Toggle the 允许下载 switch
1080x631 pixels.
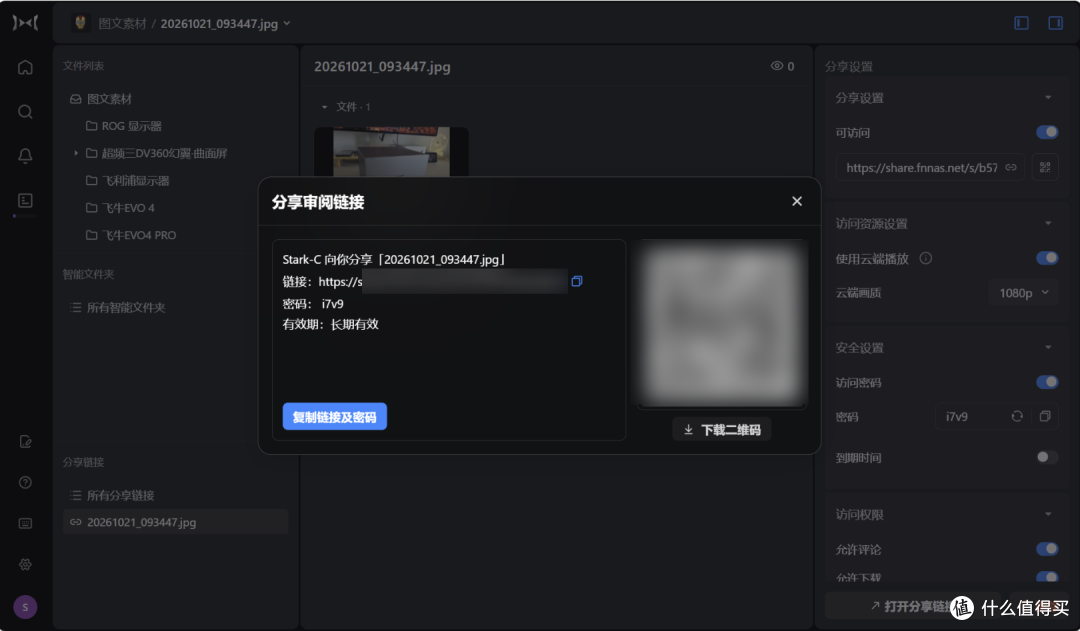click(x=1047, y=576)
